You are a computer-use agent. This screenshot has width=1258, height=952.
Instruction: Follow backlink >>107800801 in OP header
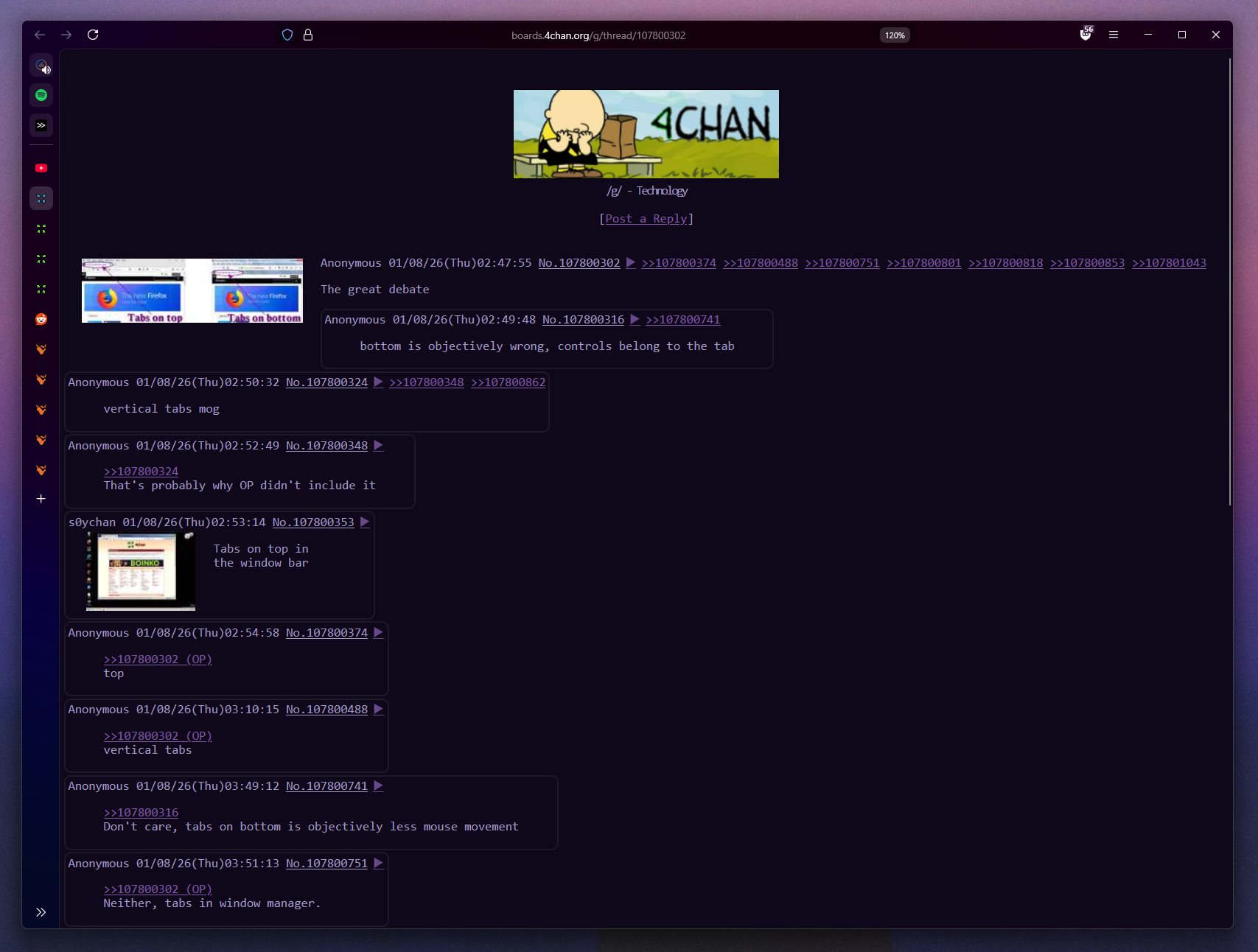[x=924, y=263]
